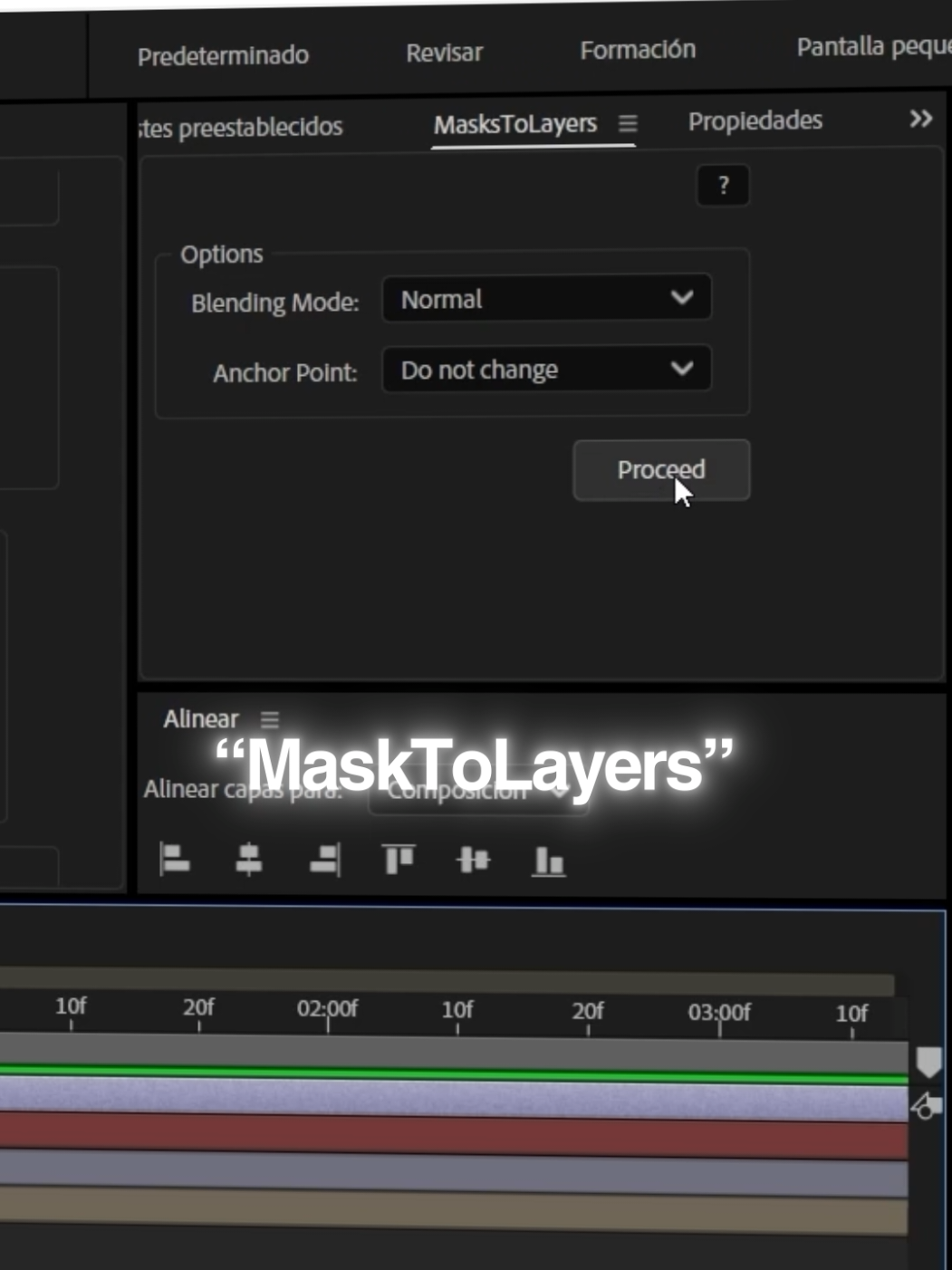This screenshot has width=952, height=1270.
Task: Select the Revisar workspace
Action: pos(444,53)
